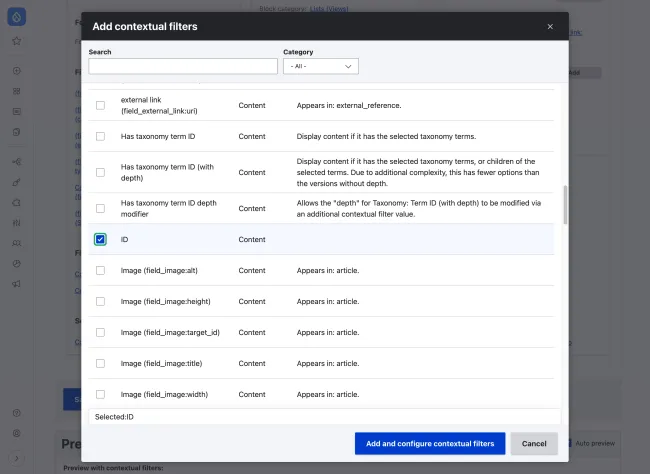Viewport: 650px width, 474px height.
Task: Uncheck the ID filter checkbox
Action: point(100,239)
